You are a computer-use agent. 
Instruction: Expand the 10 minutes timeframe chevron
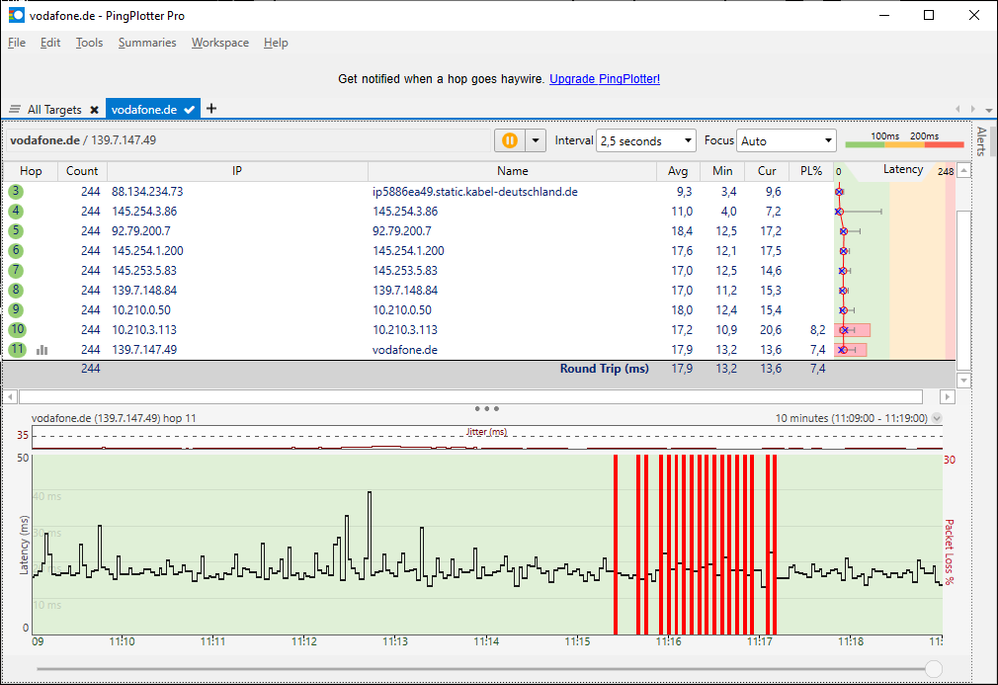937,419
